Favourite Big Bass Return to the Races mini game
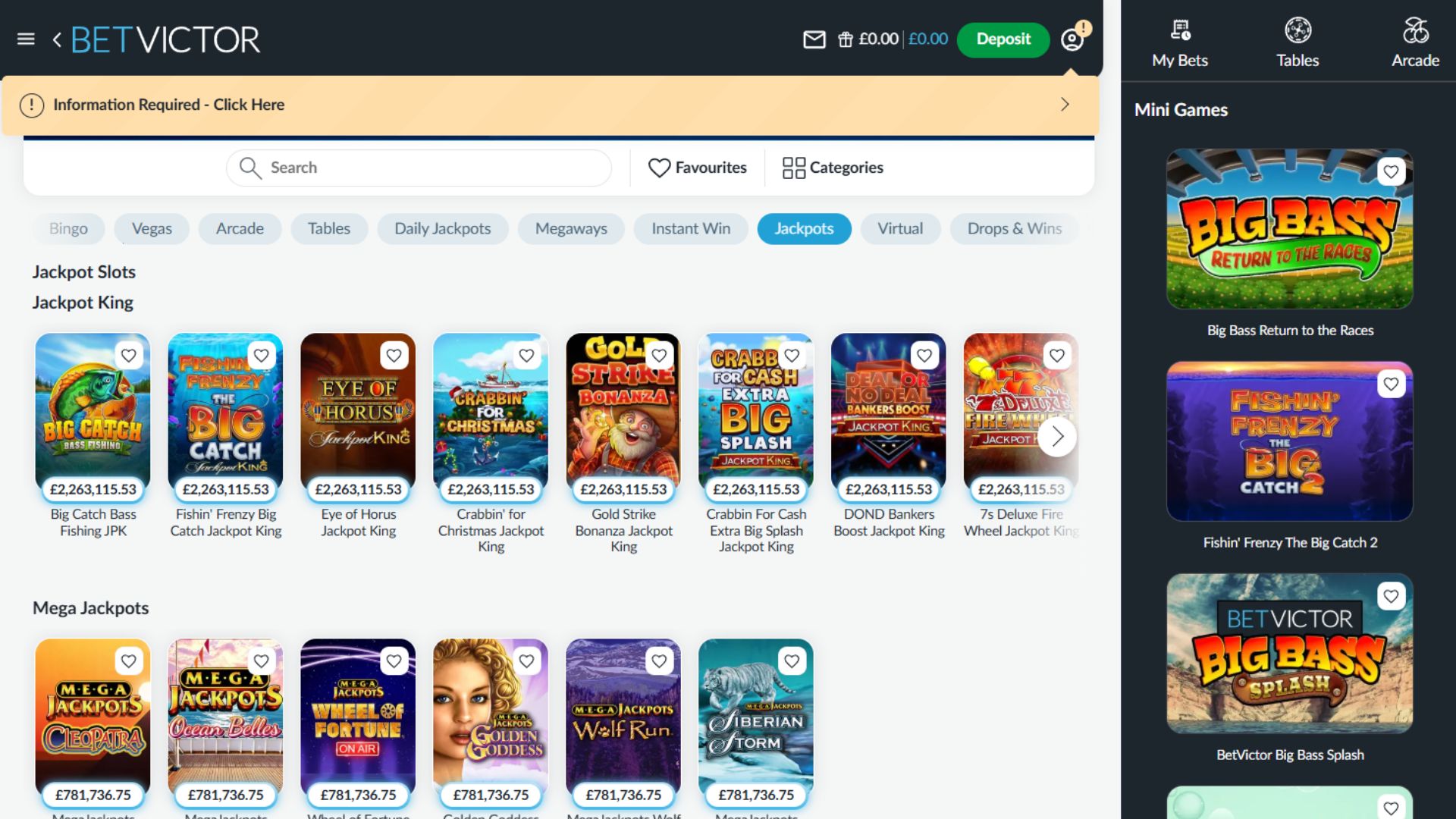This screenshot has height=819, width=1456. click(x=1391, y=171)
